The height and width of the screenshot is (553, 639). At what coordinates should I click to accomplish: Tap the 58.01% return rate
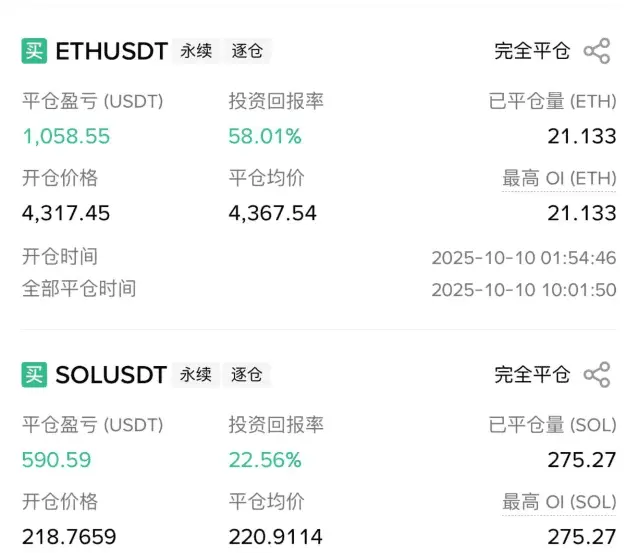(265, 136)
